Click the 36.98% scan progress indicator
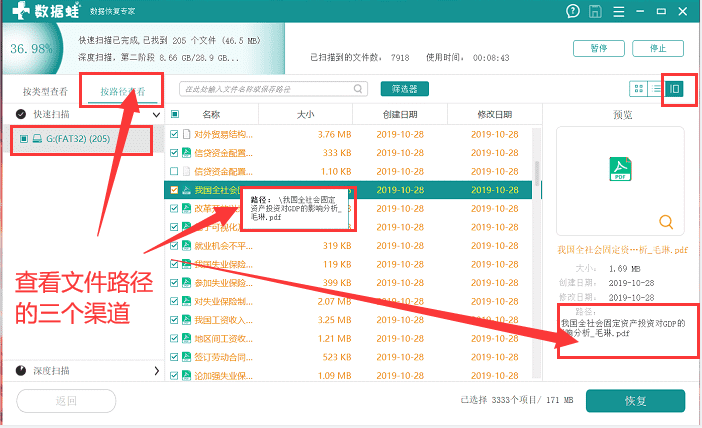 point(31,48)
